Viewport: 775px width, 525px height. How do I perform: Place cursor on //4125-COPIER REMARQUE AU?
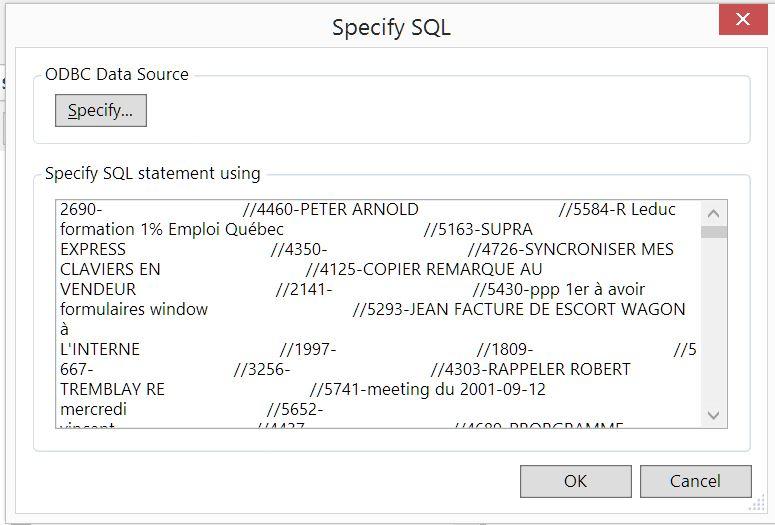(424, 269)
